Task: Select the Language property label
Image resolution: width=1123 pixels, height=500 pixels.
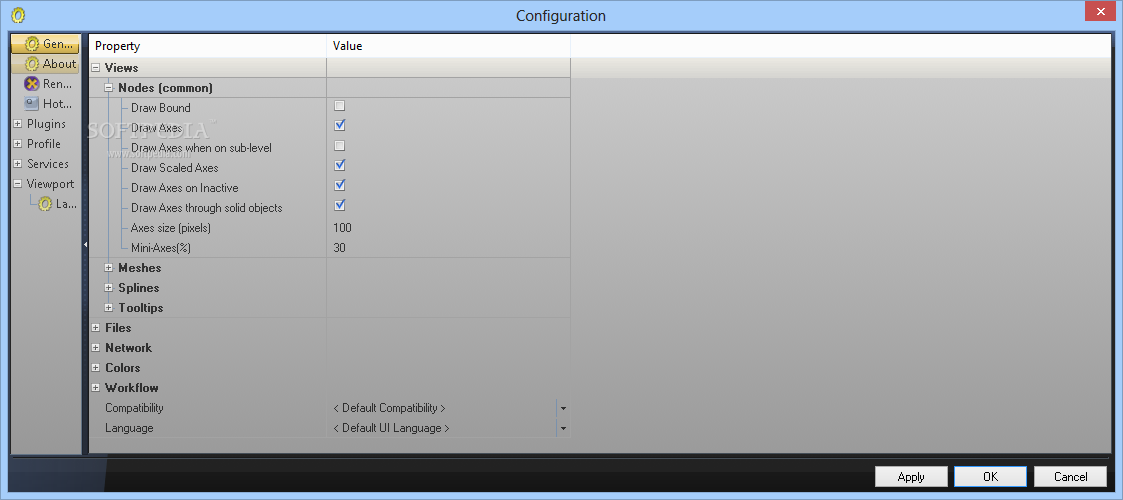Action: click(129, 428)
